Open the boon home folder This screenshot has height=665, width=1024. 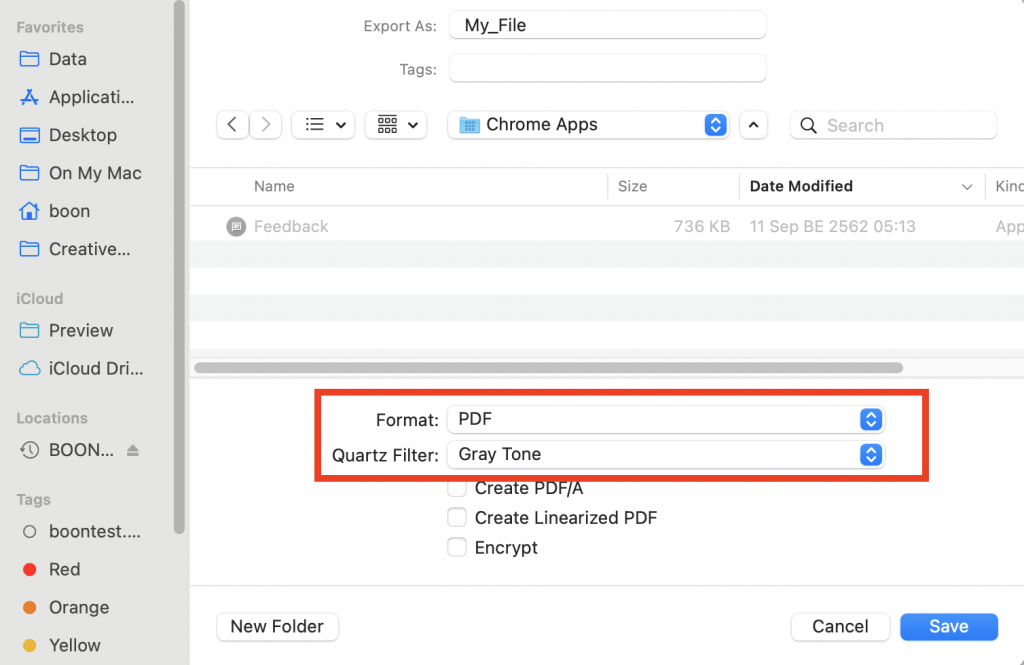69,211
